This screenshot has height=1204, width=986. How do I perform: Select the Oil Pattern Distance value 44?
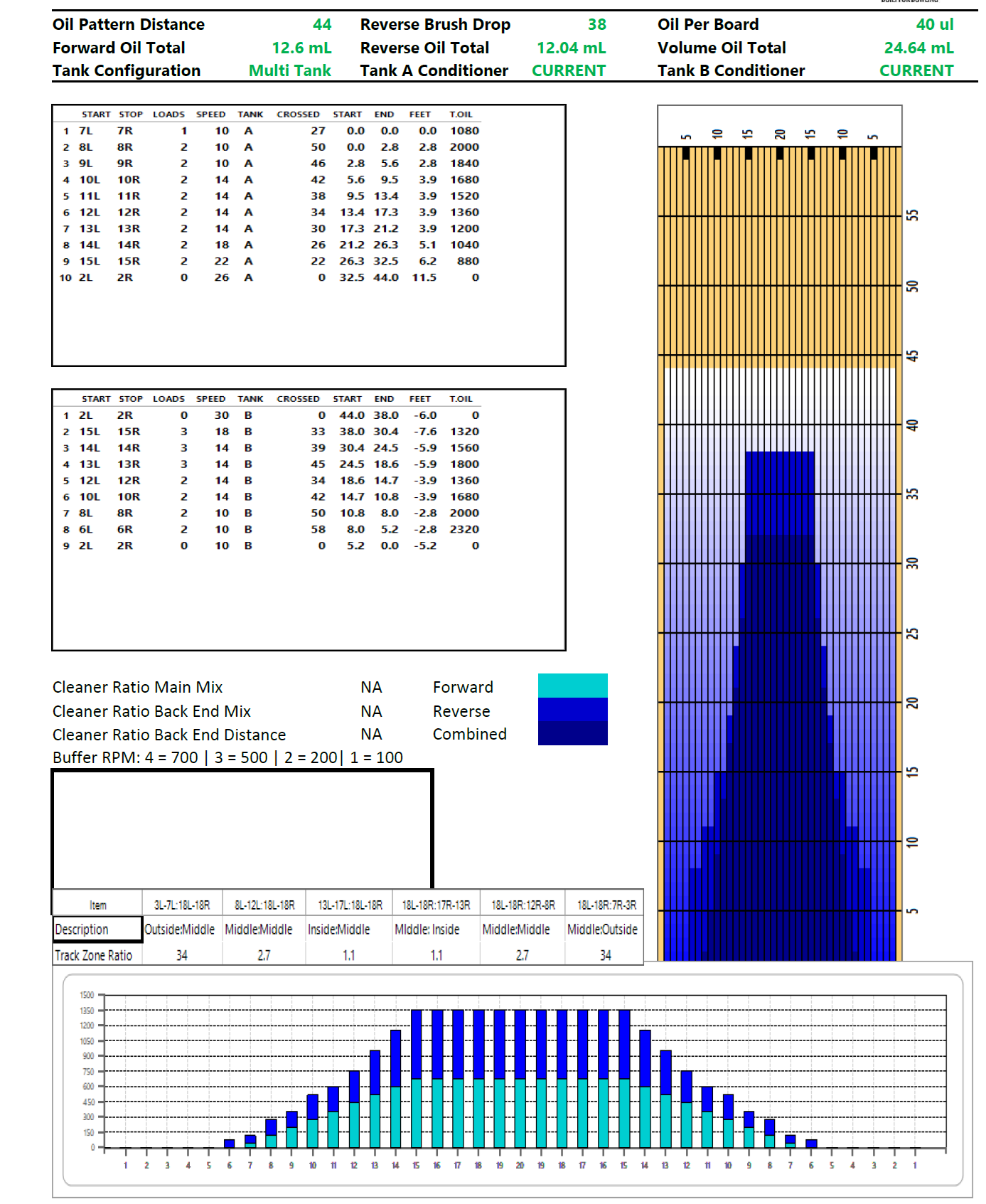pyautogui.click(x=322, y=25)
